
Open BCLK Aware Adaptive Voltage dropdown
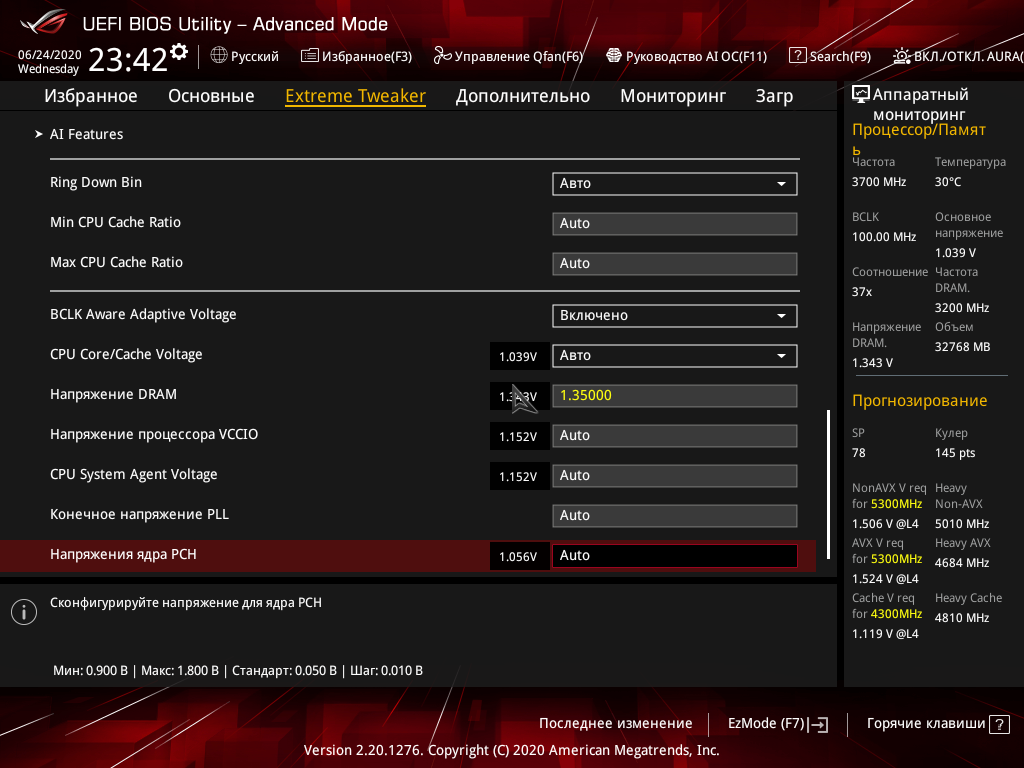(x=675, y=315)
